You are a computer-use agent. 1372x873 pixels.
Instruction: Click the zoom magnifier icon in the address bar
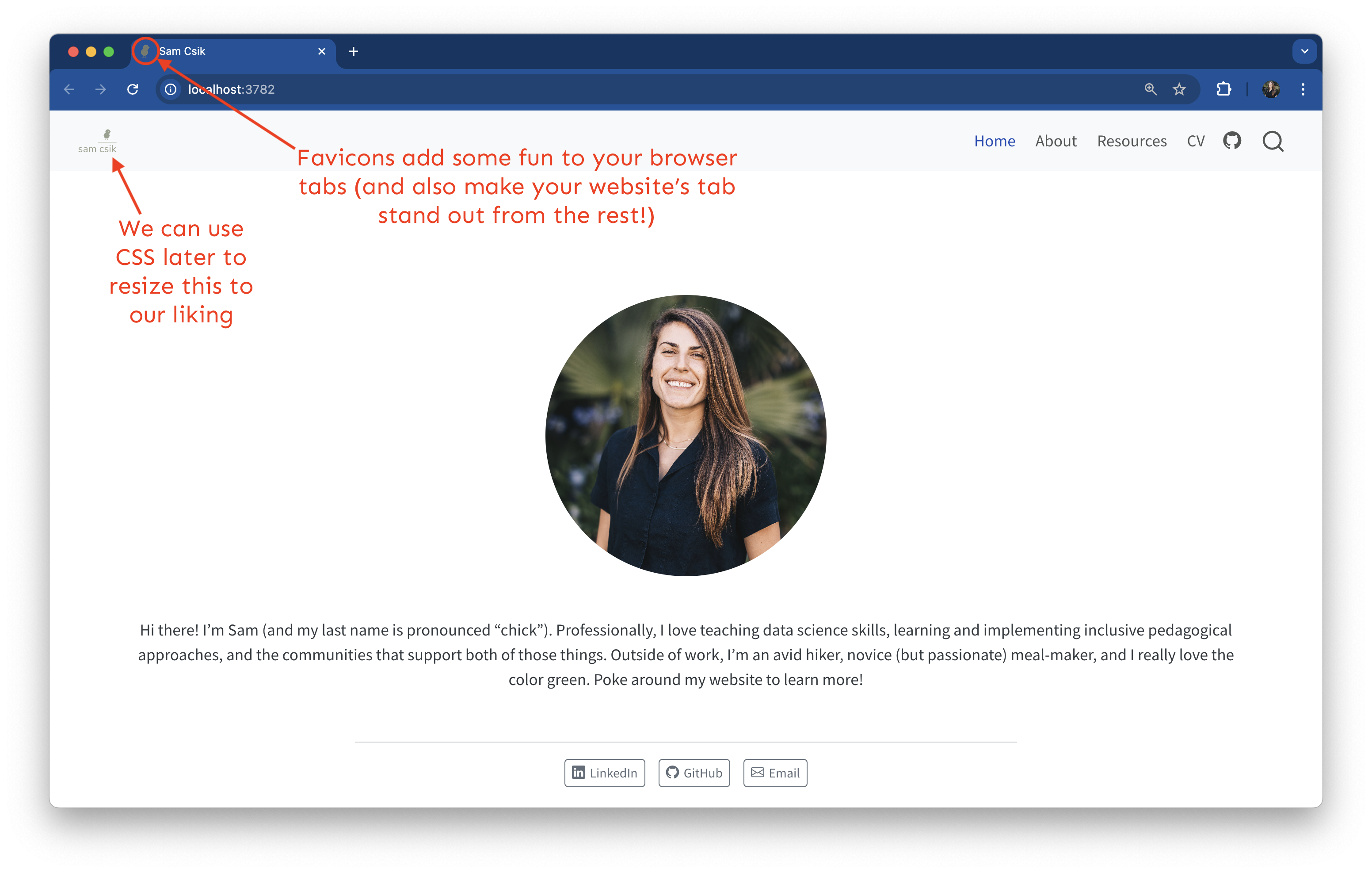[x=1151, y=89]
